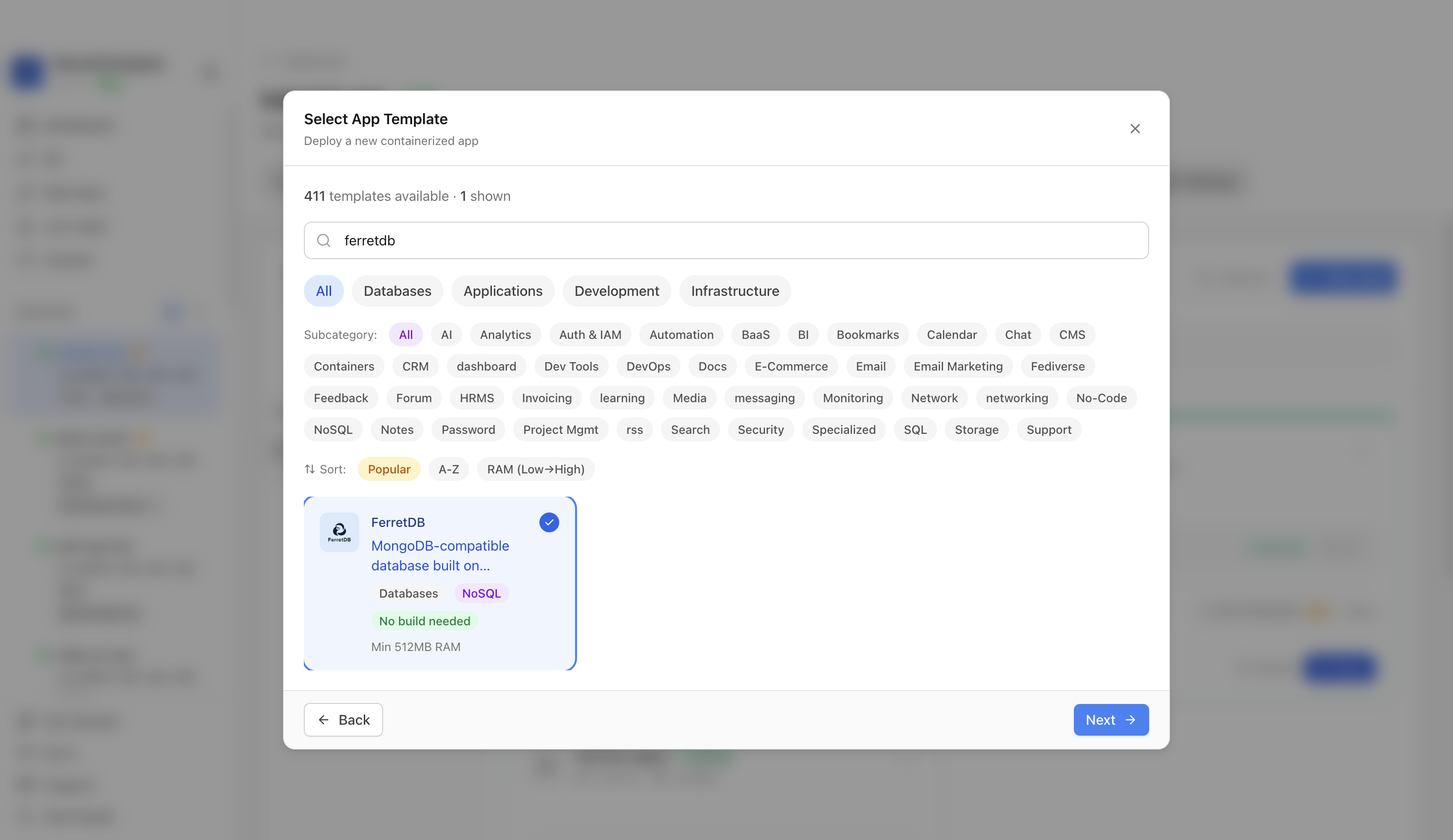Image resolution: width=1453 pixels, height=840 pixels.
Task: Pick the Fediverse subcategory chip
Action: [x=1058, y=367]
